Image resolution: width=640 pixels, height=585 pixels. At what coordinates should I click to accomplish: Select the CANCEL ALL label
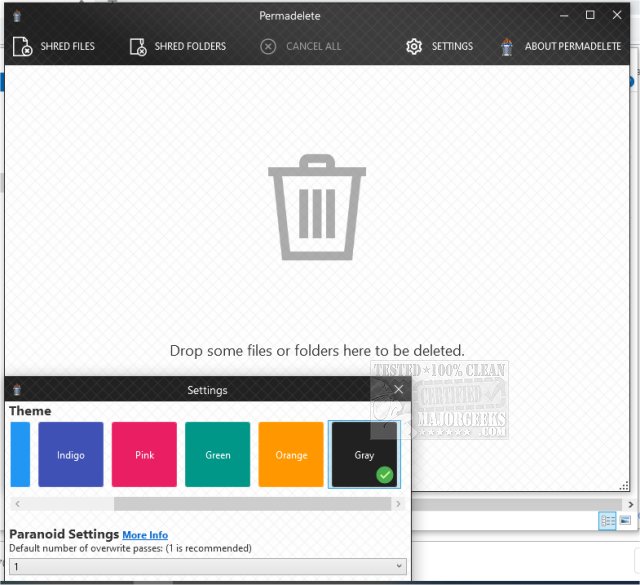tap(313, 46)
